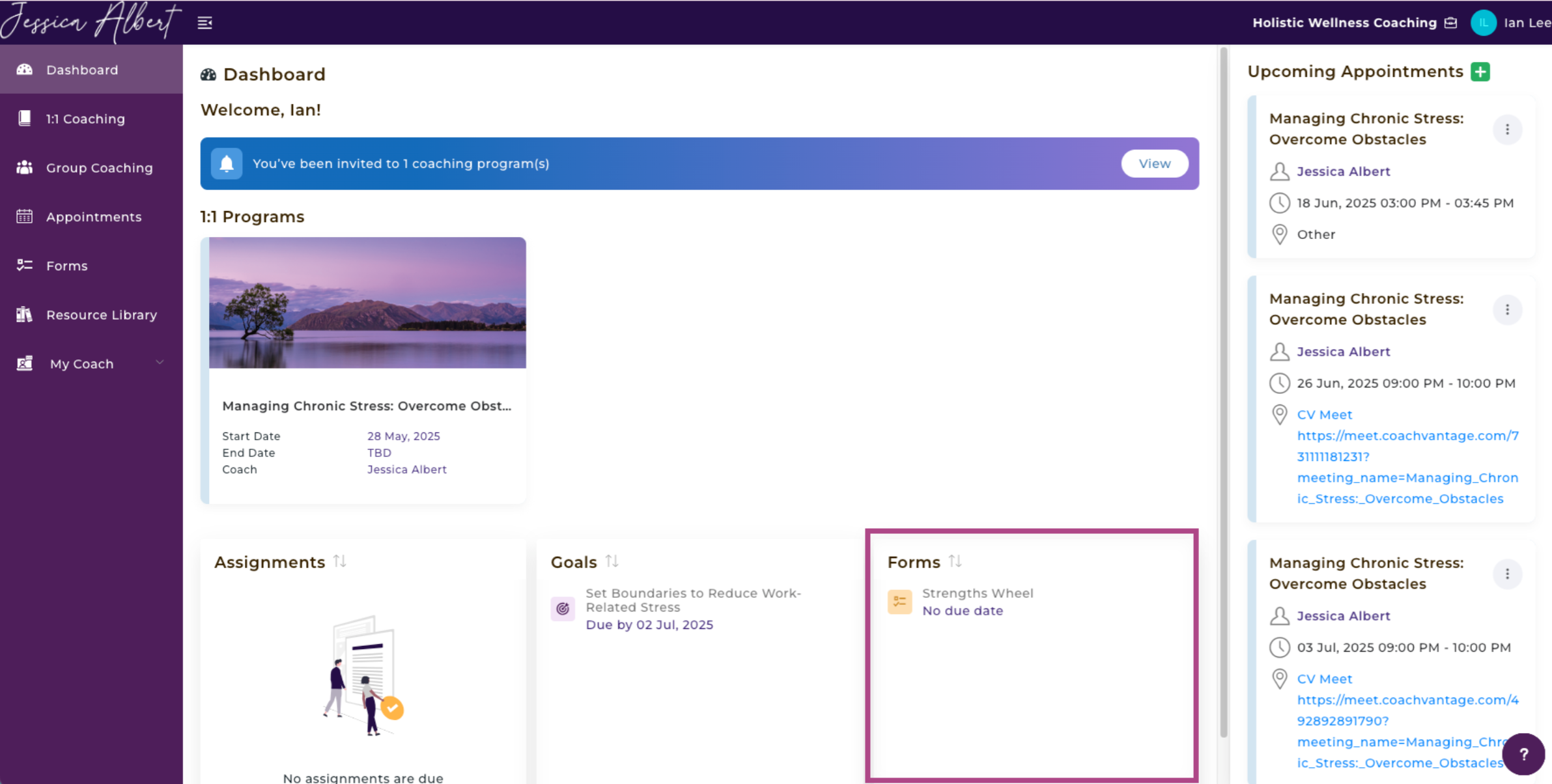Viewport: 1552px width, 784px height.
Task: Open the Strengths Wheel form
Action: point(978,593)
